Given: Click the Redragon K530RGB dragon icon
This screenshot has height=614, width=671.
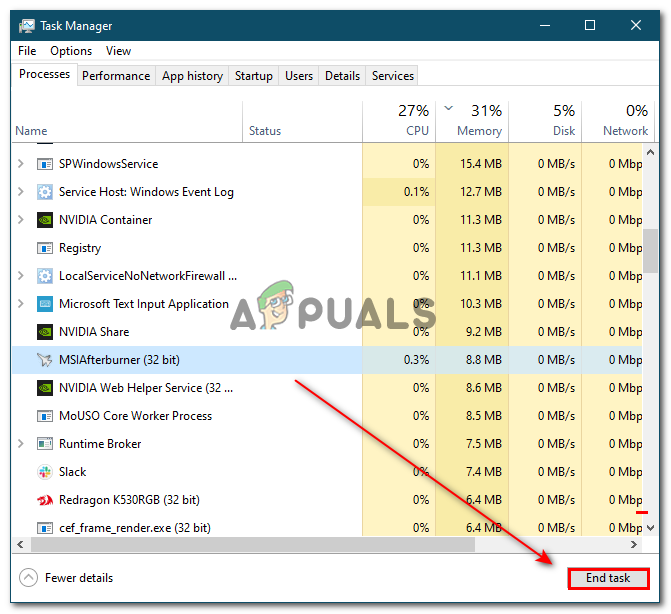Looking at the screenshot, I should pos(45,500).
